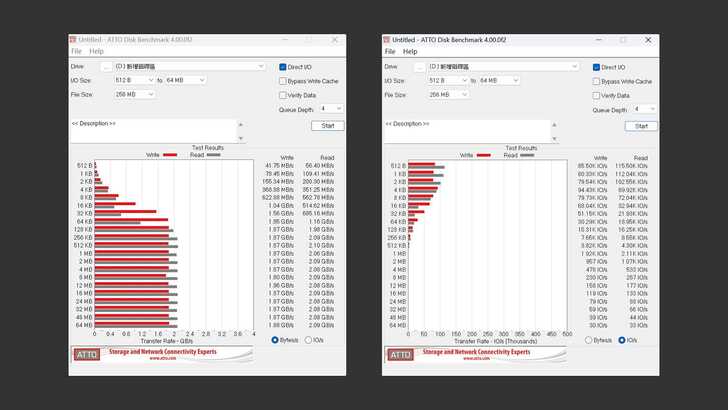Viewport: 728px width, 410px height.
Task: Open File menu in right ATTO window
Action: [390, 52]
